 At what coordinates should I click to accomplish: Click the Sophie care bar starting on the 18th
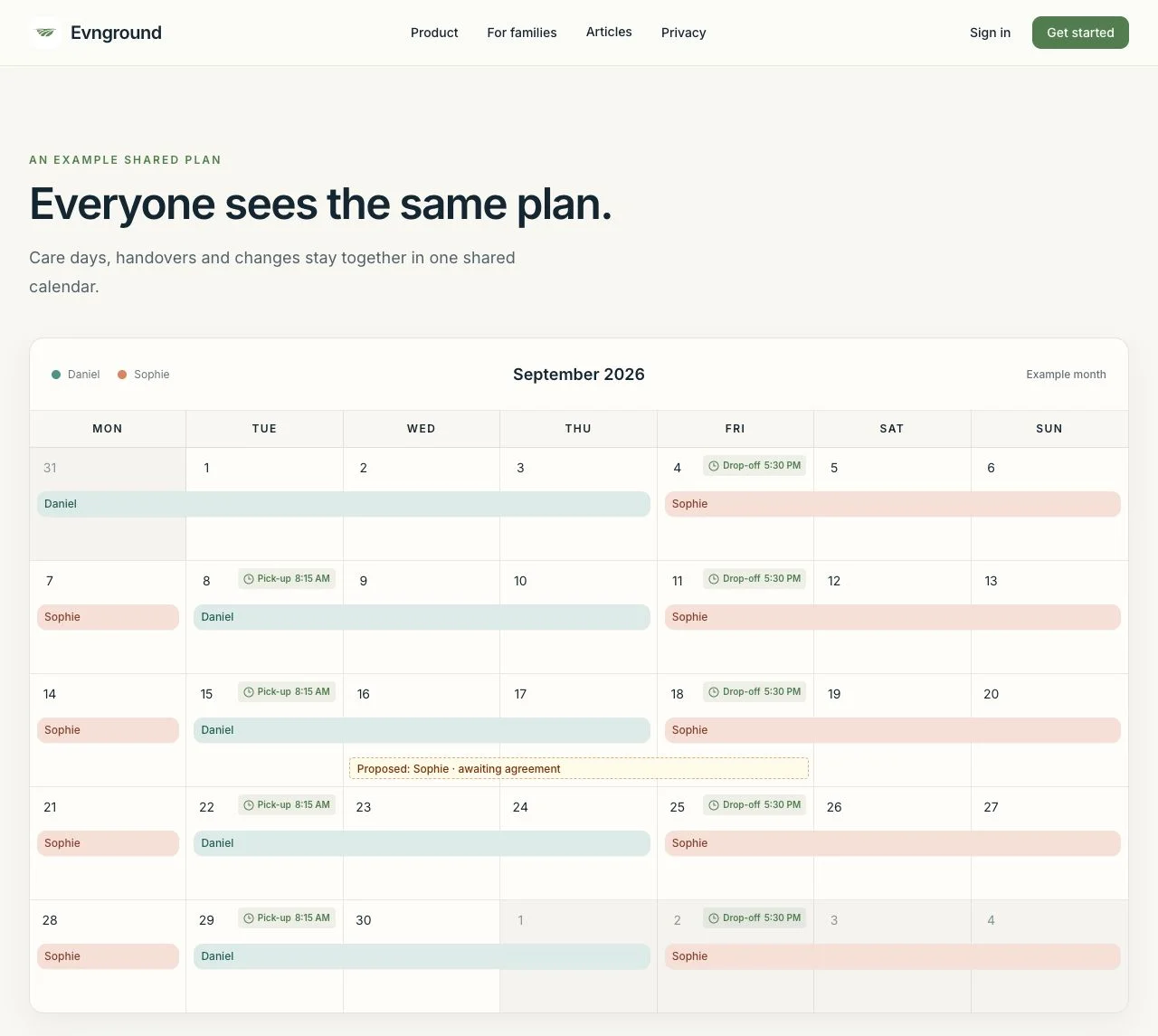(x=893, y=730)
